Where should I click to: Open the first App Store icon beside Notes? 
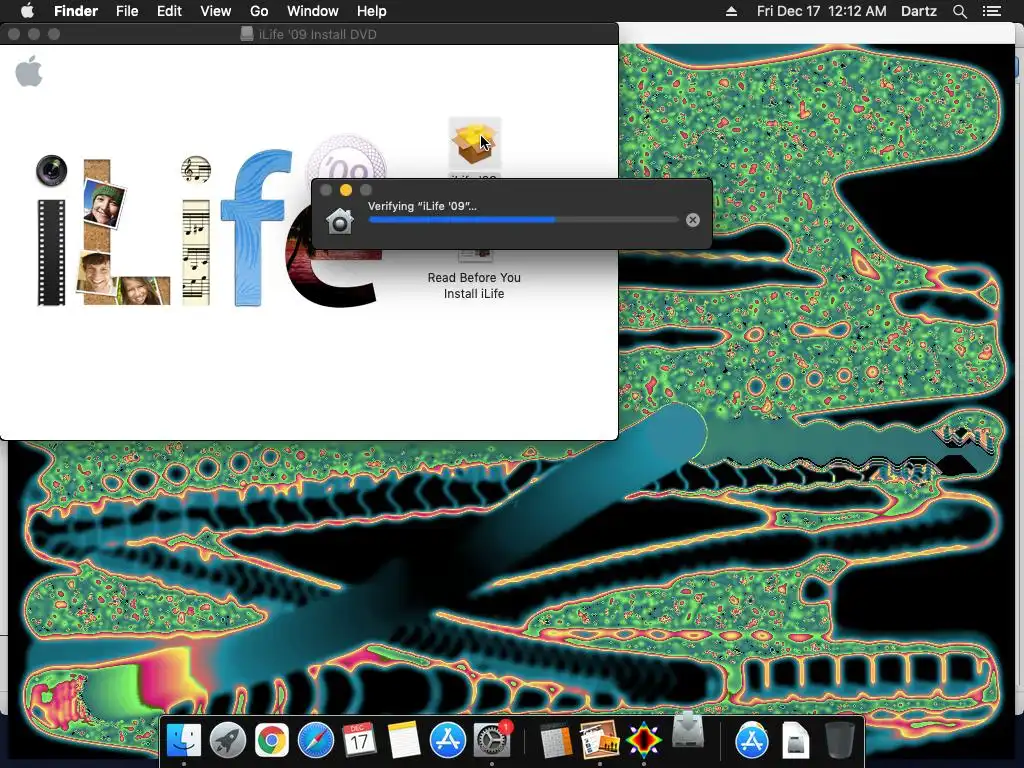447,740
